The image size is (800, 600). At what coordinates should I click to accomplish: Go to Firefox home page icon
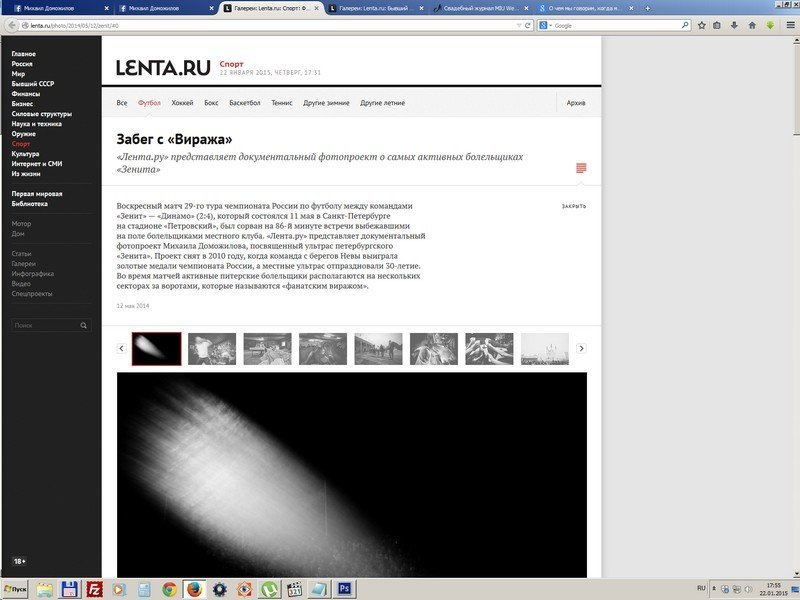(751, 25)
